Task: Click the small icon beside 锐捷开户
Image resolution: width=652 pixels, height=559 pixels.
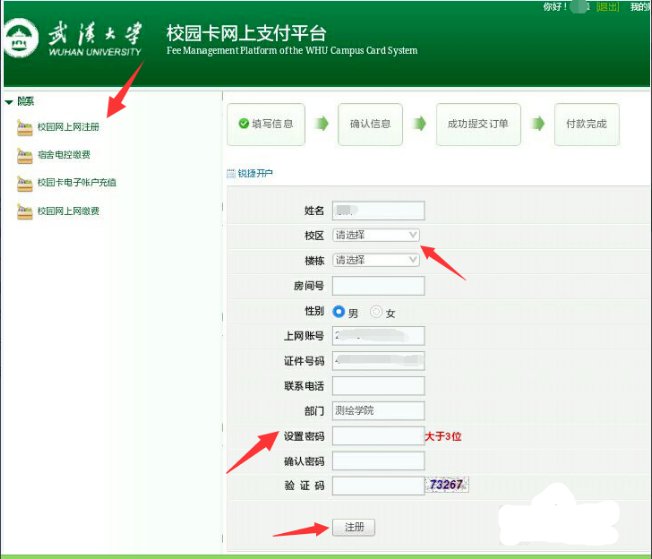Action: (x=231, y=173)
